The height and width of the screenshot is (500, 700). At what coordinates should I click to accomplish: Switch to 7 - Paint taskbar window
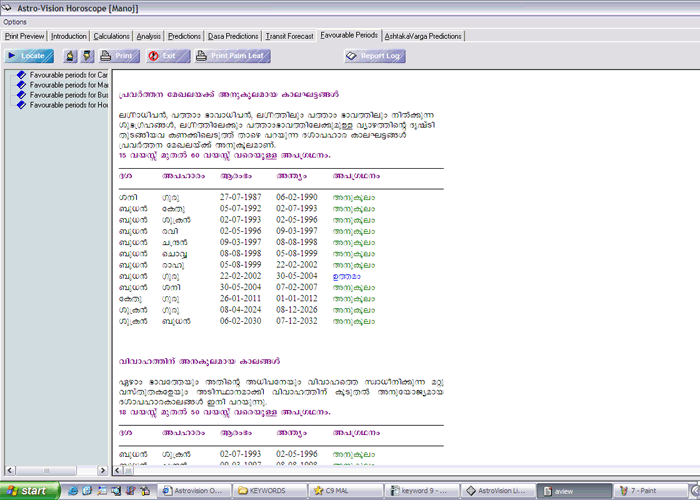(650, 491)
